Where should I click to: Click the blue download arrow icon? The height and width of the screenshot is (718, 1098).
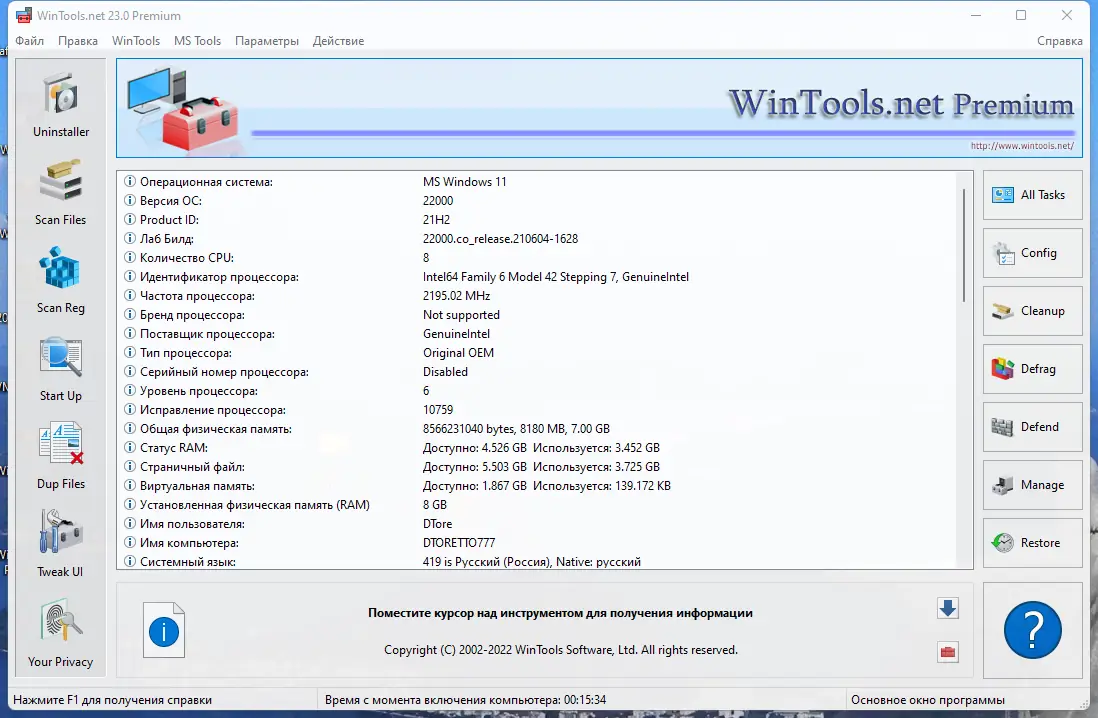tap(947, 608)
